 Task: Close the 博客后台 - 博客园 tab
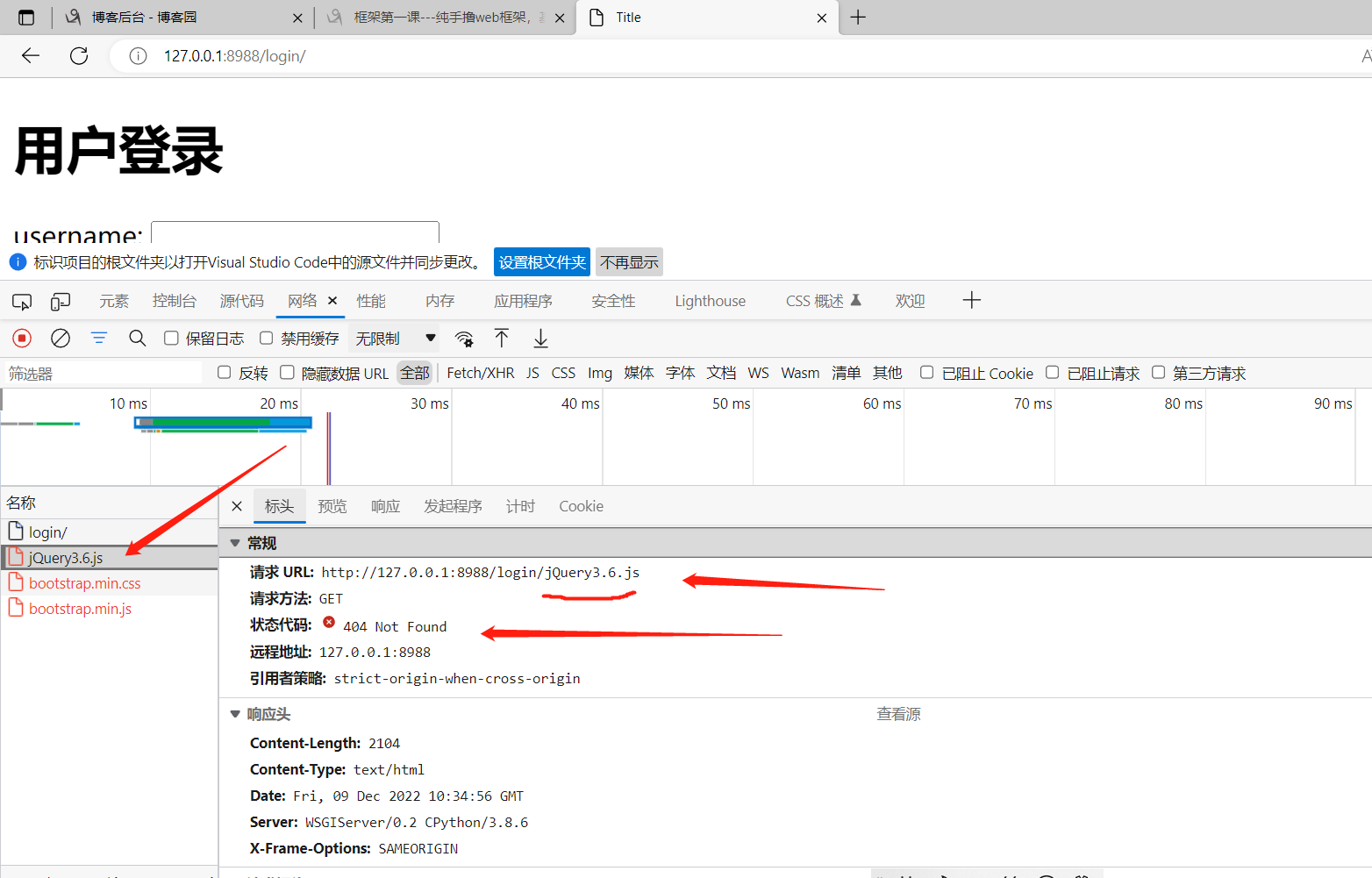[297, 18]
